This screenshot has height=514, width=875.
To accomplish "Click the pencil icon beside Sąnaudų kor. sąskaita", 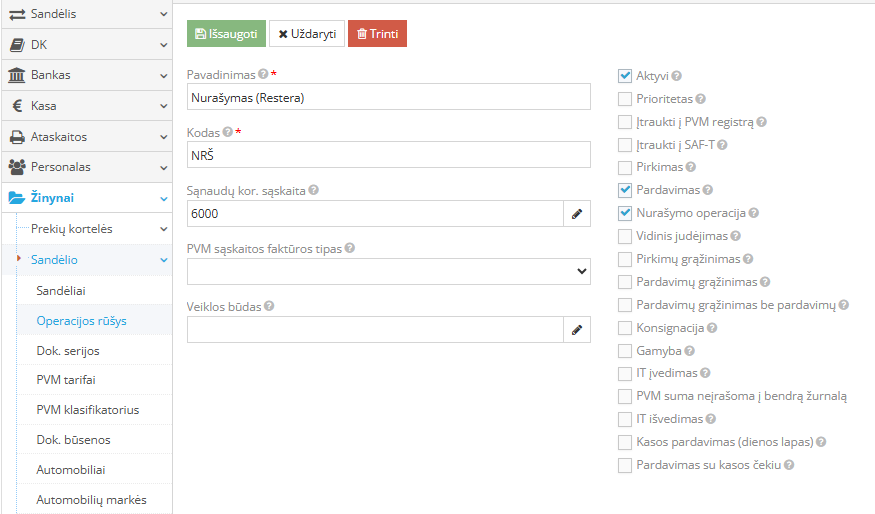I will [x=577, y=214].
